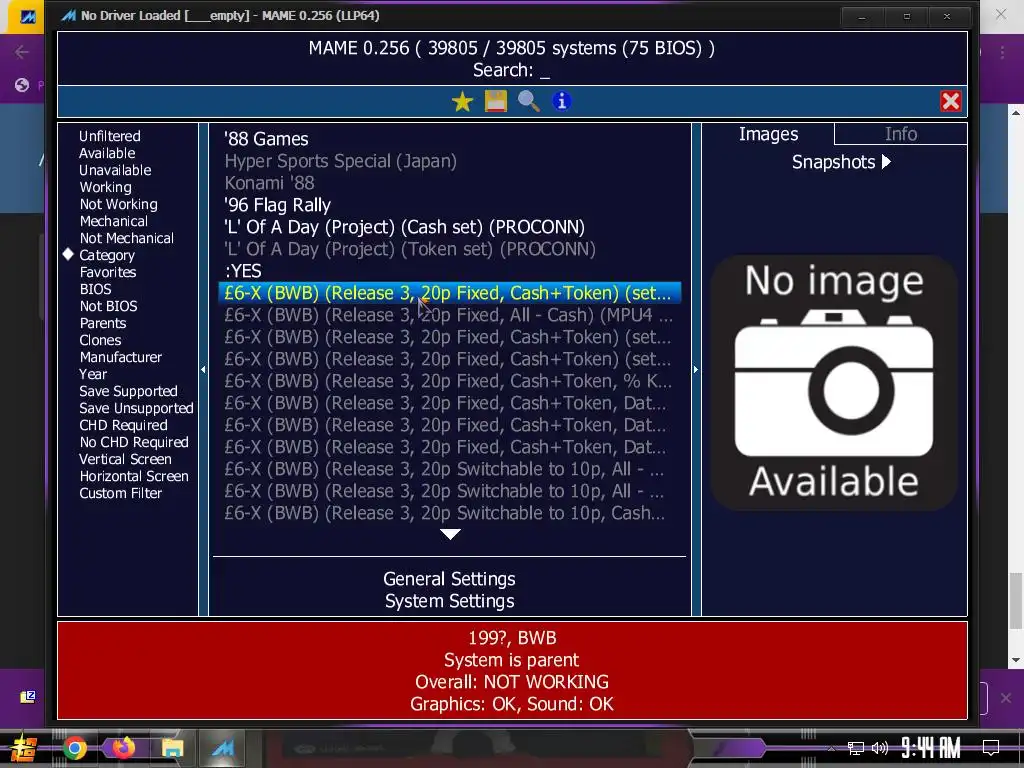The width and height of the screenshot is (1024, 768).
Task: Select the Unfiltered filter
Action: click(110, 136)
